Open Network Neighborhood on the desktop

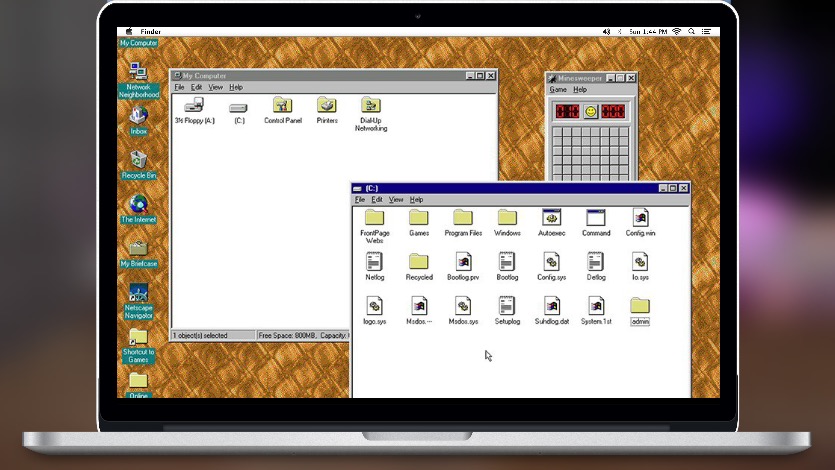pos(138,80)
